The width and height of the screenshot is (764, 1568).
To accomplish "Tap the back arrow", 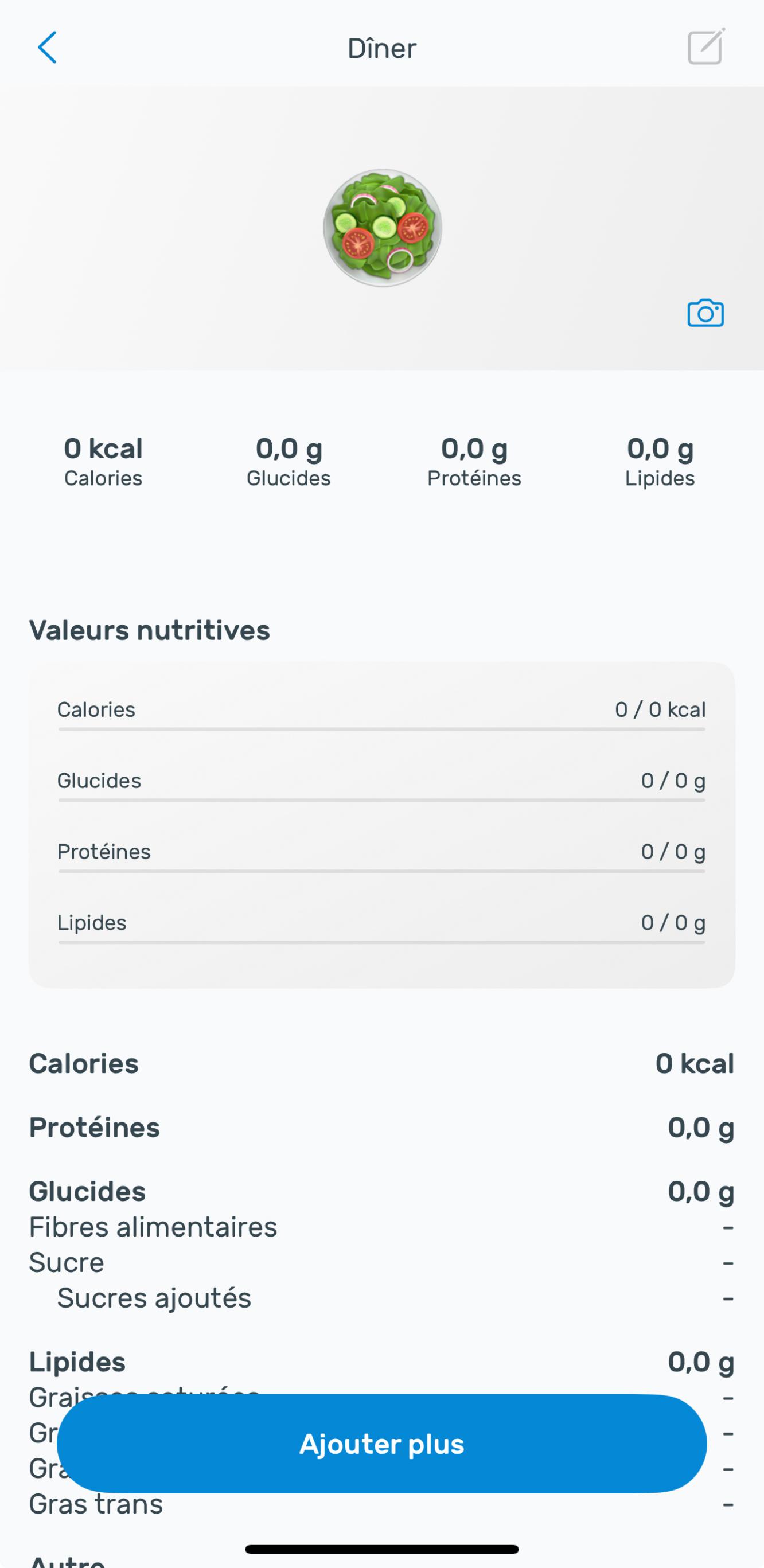I will pyautogui.click(x=47, y=48).
